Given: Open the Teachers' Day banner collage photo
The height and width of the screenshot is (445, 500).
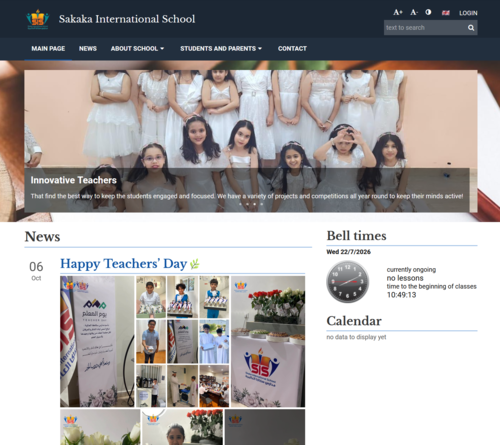Looking at the screenshot, I should (97, 341).
